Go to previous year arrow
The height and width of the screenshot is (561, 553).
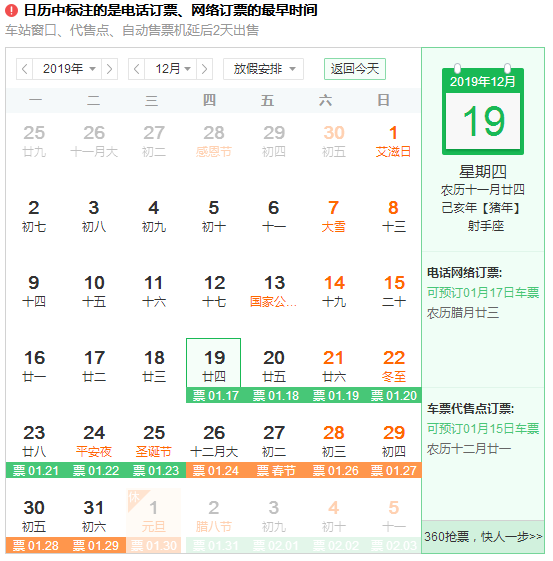coord(25,69)
